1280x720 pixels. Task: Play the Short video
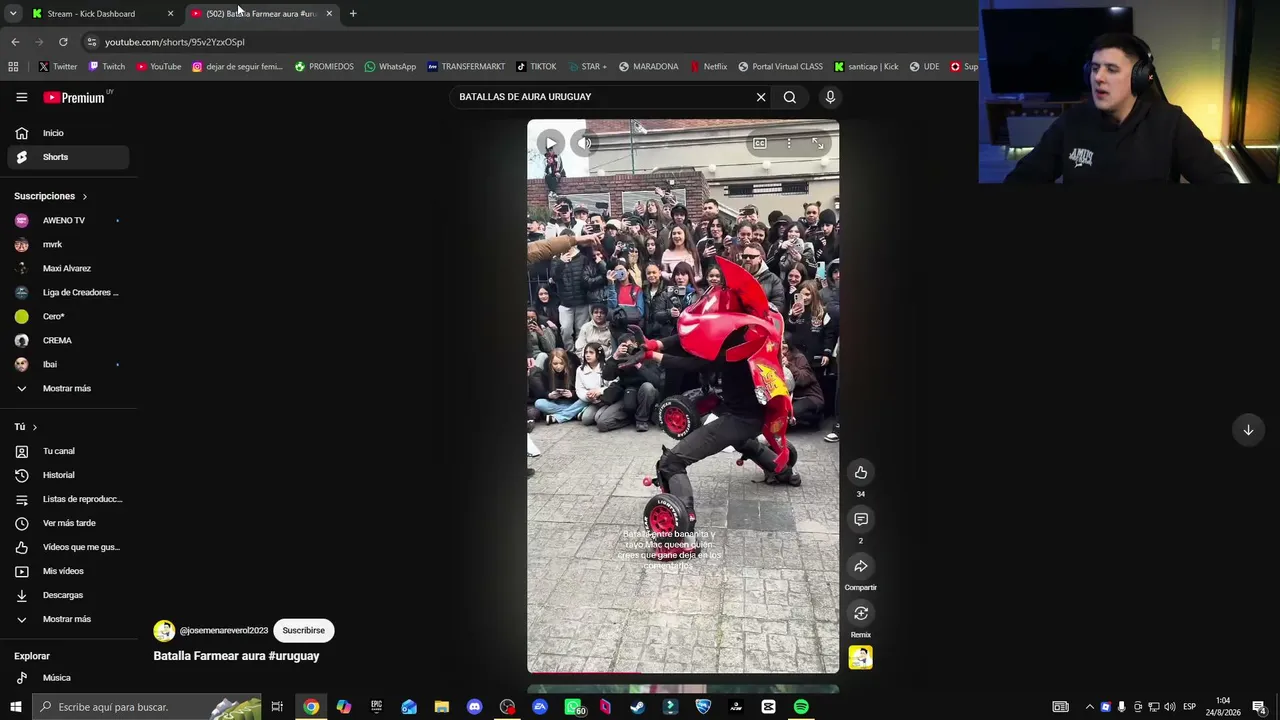[550, 143]
